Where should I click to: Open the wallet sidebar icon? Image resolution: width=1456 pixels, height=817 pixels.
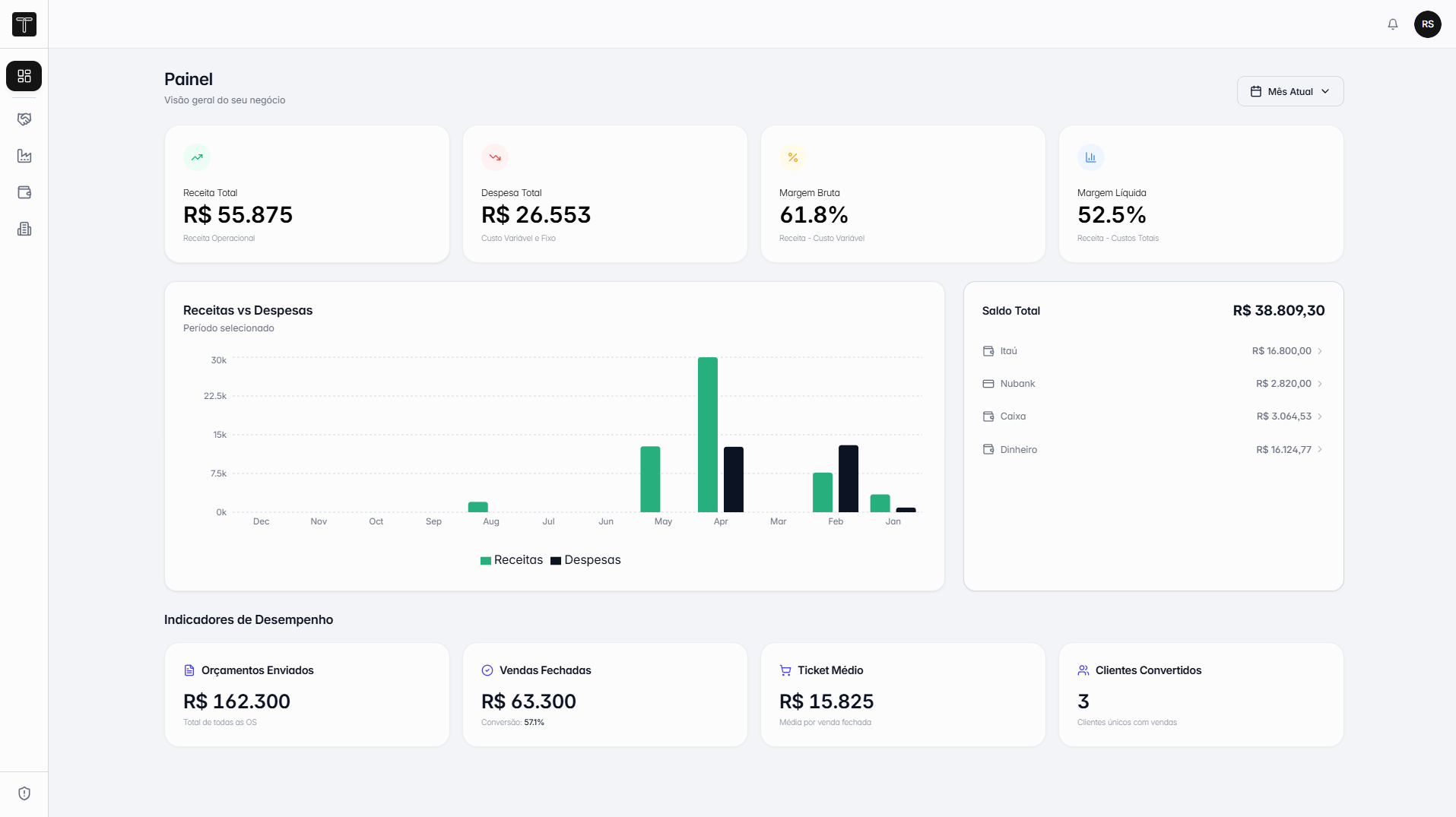pyautogui.click(x=24, y=192)
